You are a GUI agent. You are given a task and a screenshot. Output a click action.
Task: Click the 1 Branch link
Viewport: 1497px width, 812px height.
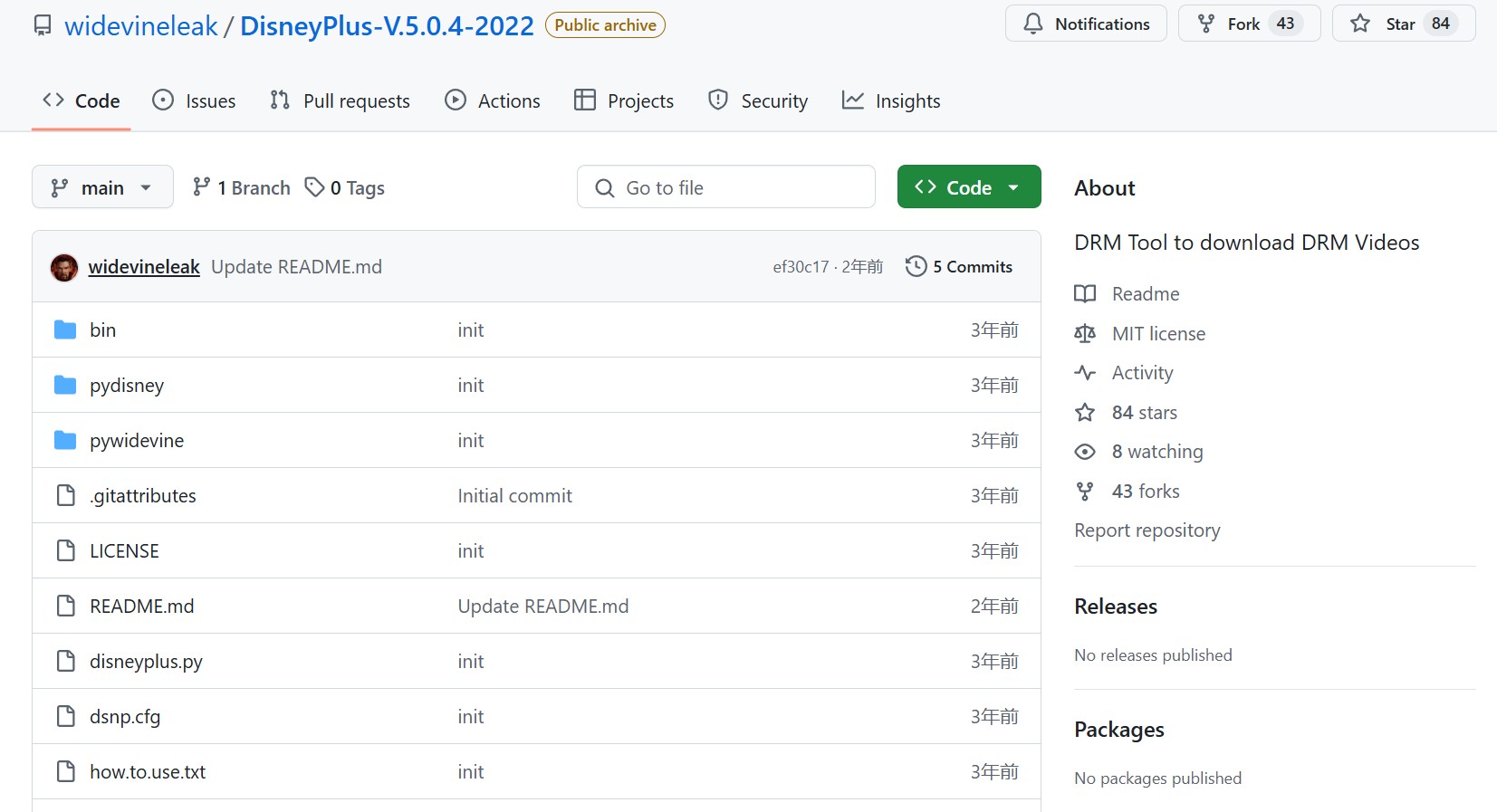[x=241, y=187]
